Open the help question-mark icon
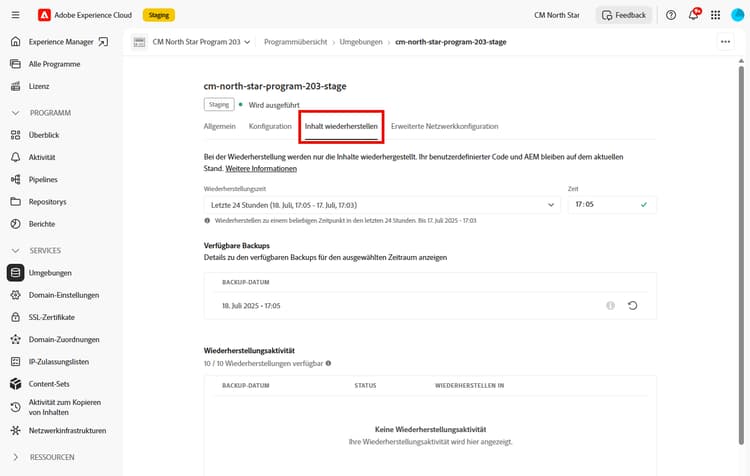 coord(671,15)
